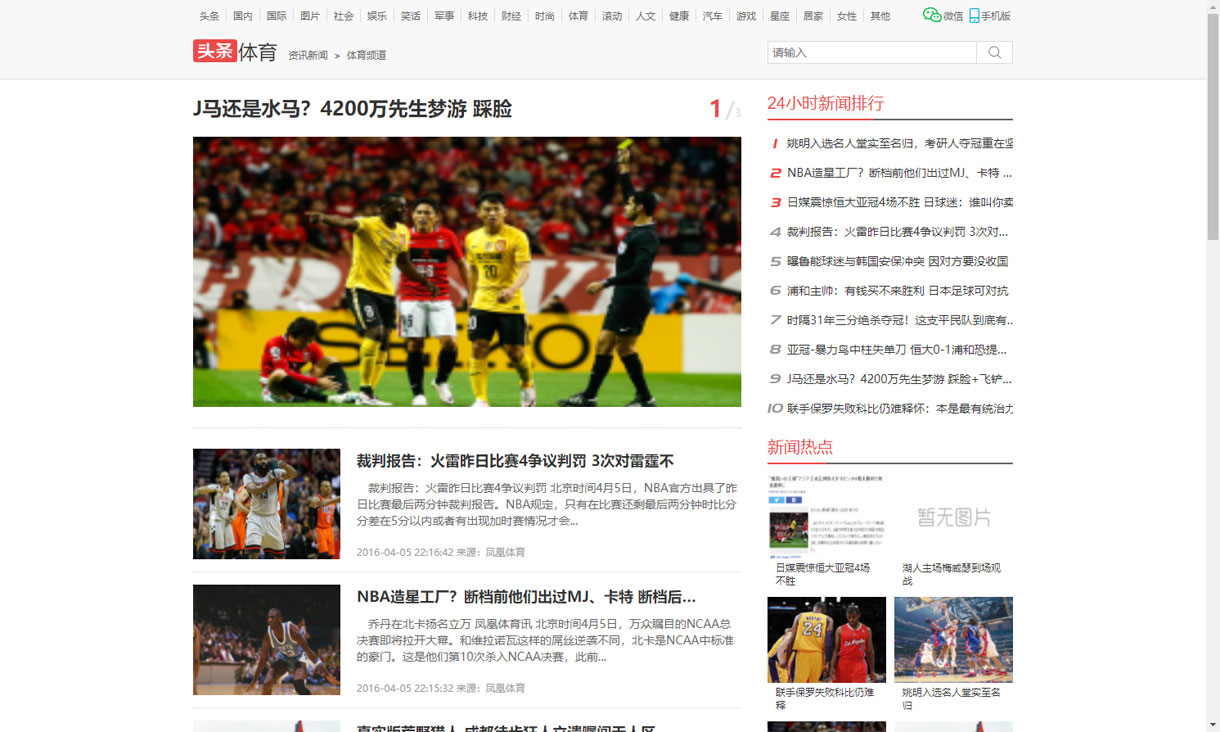Open ranked news item 1 about 姚明入选名人堂

click(899, 144)
